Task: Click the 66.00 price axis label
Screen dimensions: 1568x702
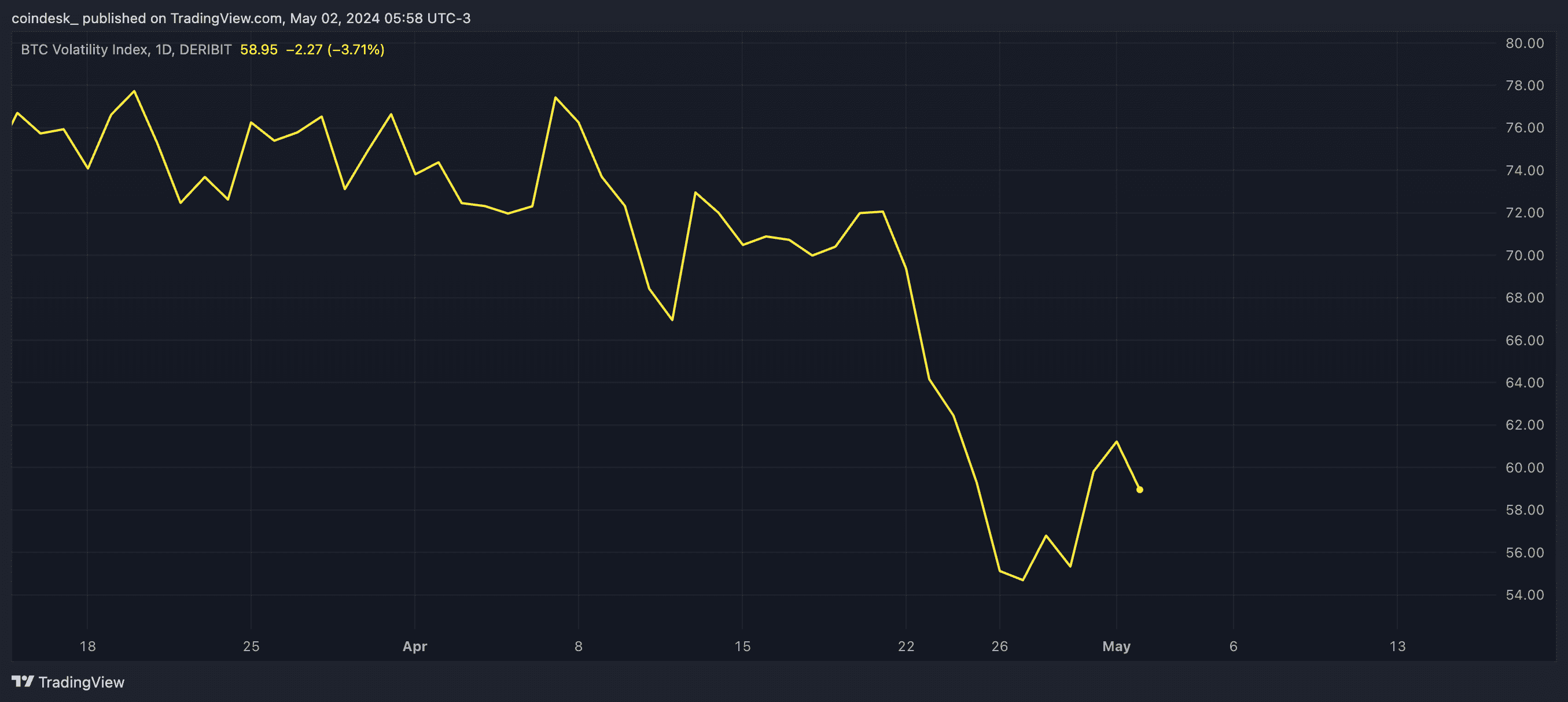Action: click(1525, 340)
